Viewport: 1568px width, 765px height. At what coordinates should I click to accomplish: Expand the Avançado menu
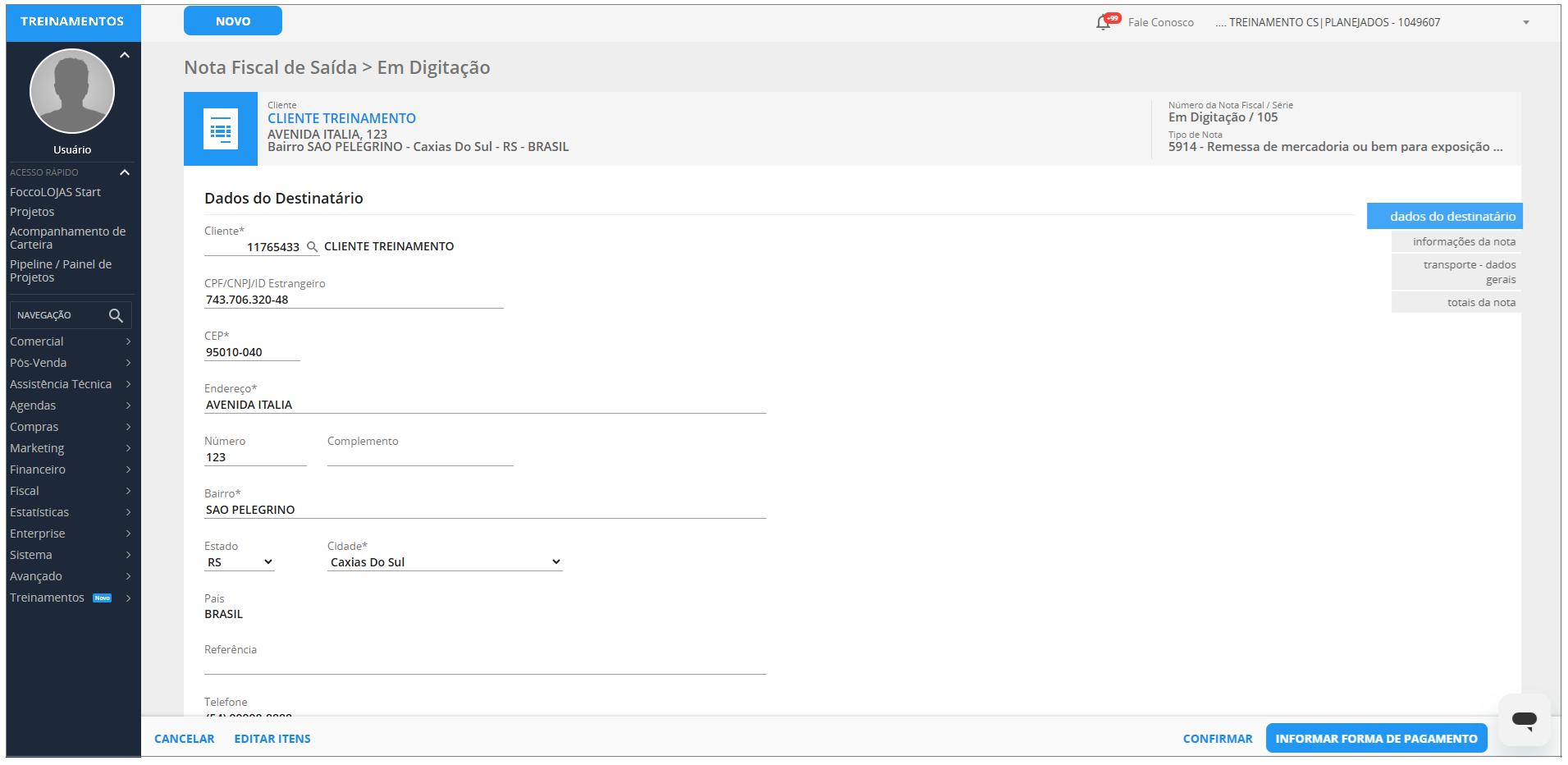click(x=71, y=576)
